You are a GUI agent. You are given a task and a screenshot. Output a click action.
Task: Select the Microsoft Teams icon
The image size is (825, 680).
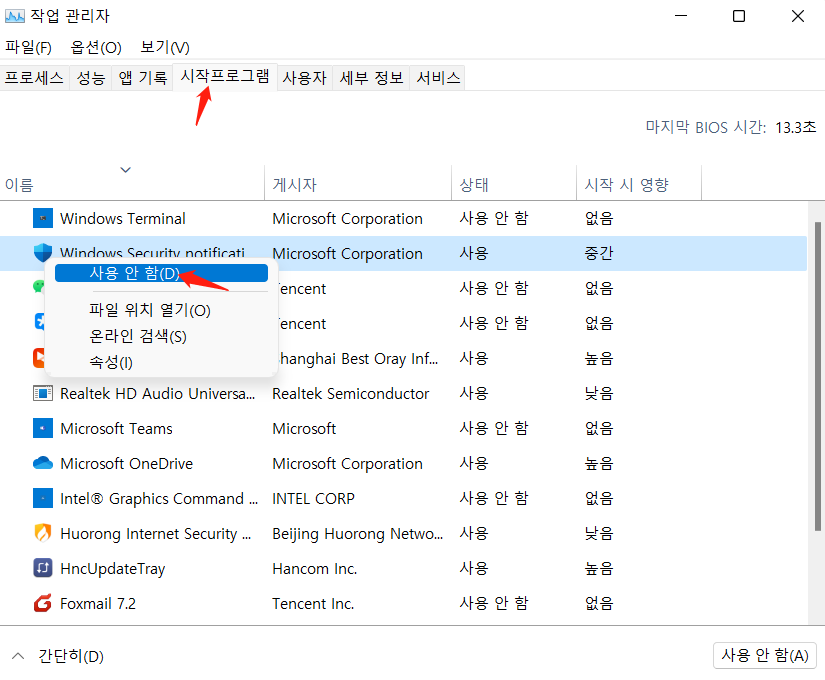(42, 428)
